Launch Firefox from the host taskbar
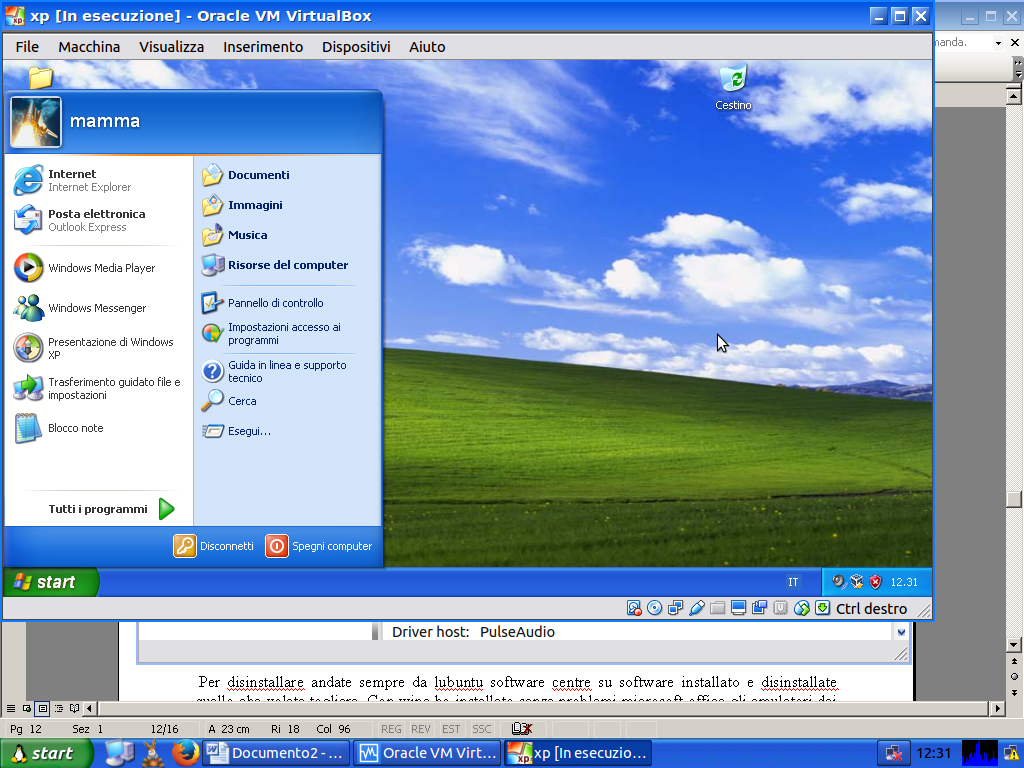Image resolution: width=1024 pixels, height=768 pixels. click(182, 753)
